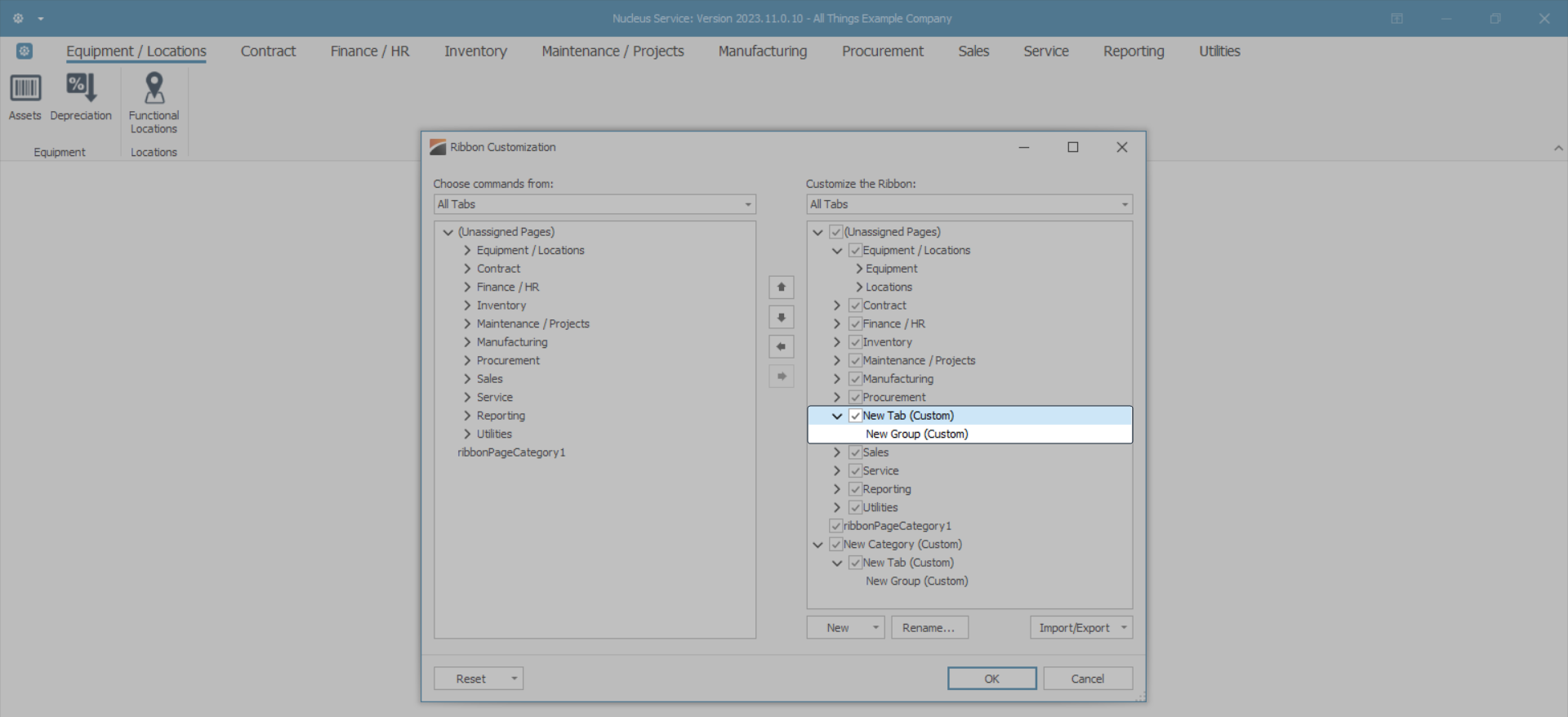Switch to the Finance / HR ribbon tab

(370, 51)
